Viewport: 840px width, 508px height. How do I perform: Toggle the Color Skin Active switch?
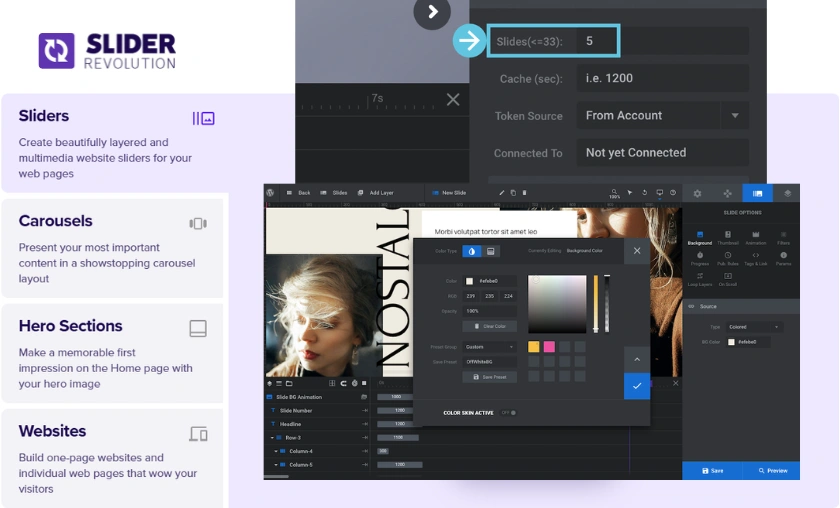509,413
